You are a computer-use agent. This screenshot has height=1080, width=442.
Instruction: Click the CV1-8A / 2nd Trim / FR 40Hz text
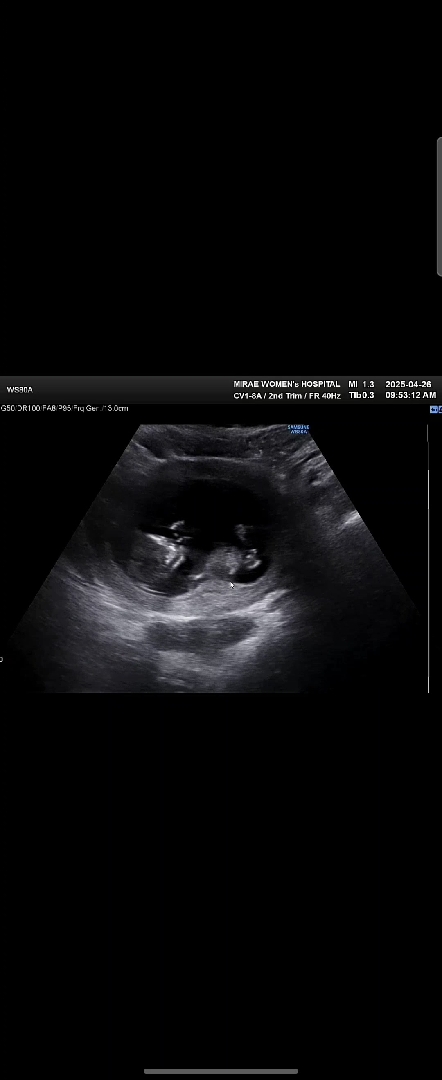287,396
